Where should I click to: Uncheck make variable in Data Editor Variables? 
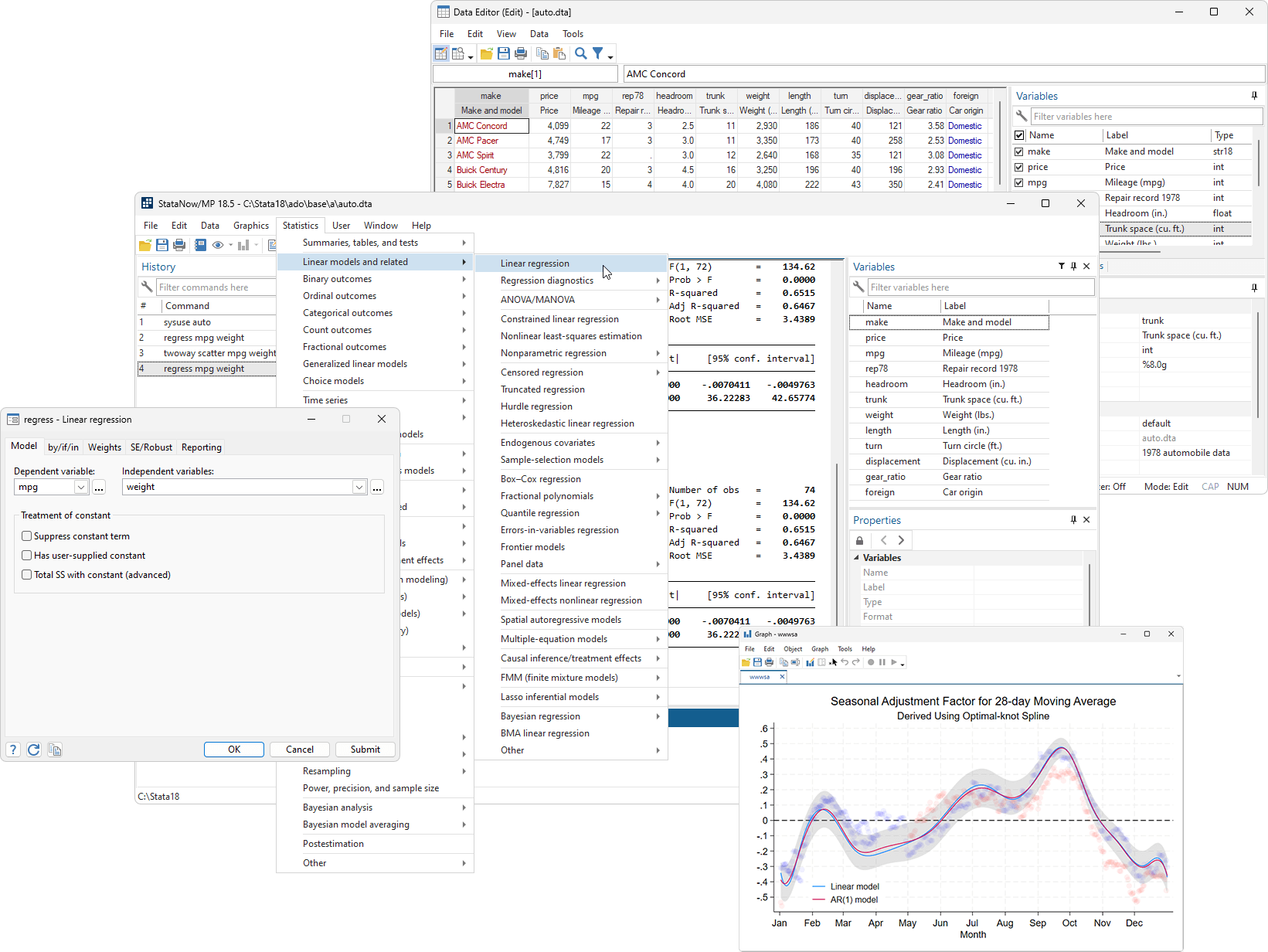coord(1019,151)
